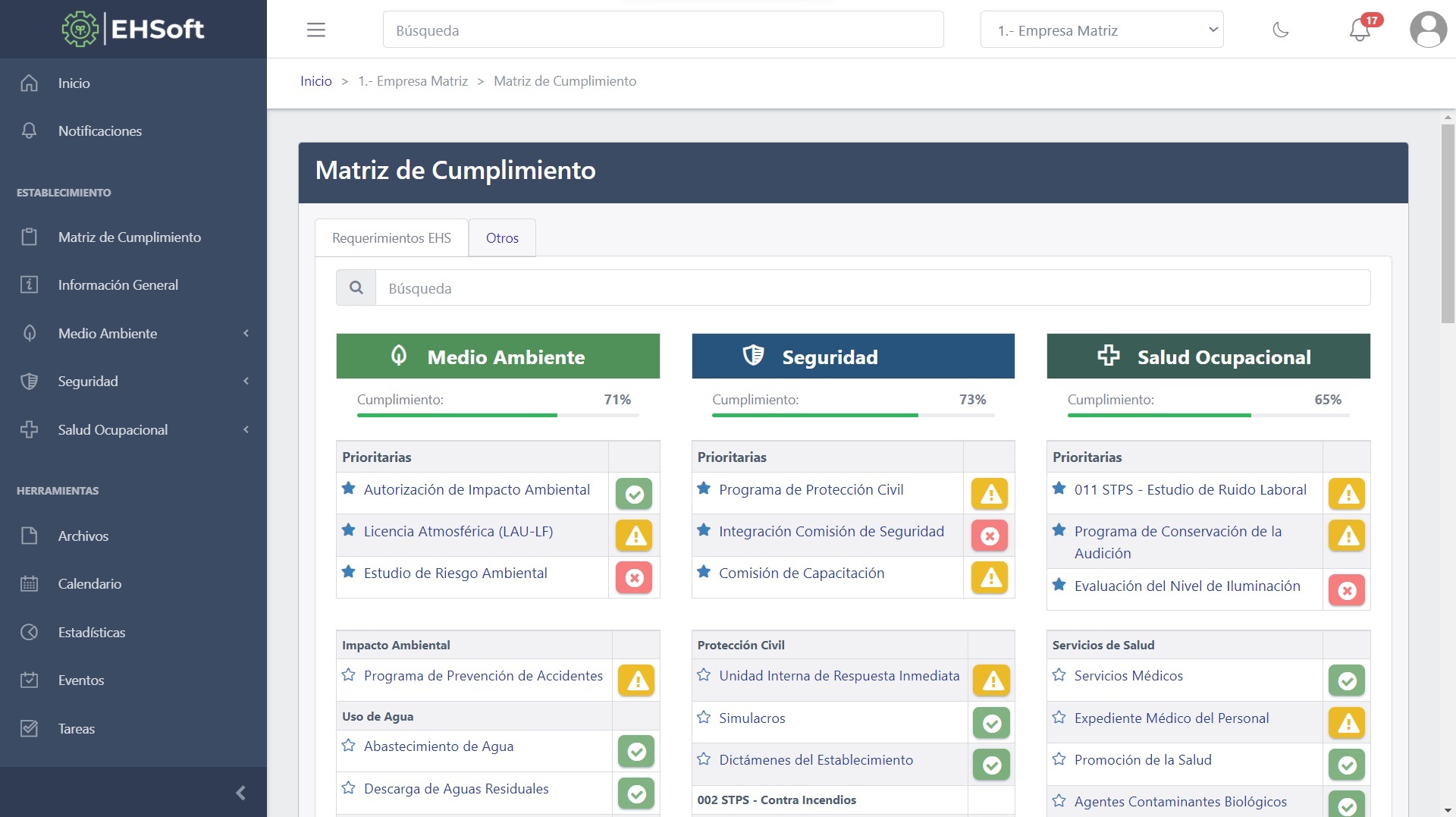The image size is (1456, 817).
Task: Open the EHSoft home icon in sidebar
Action: click(29, 83)
